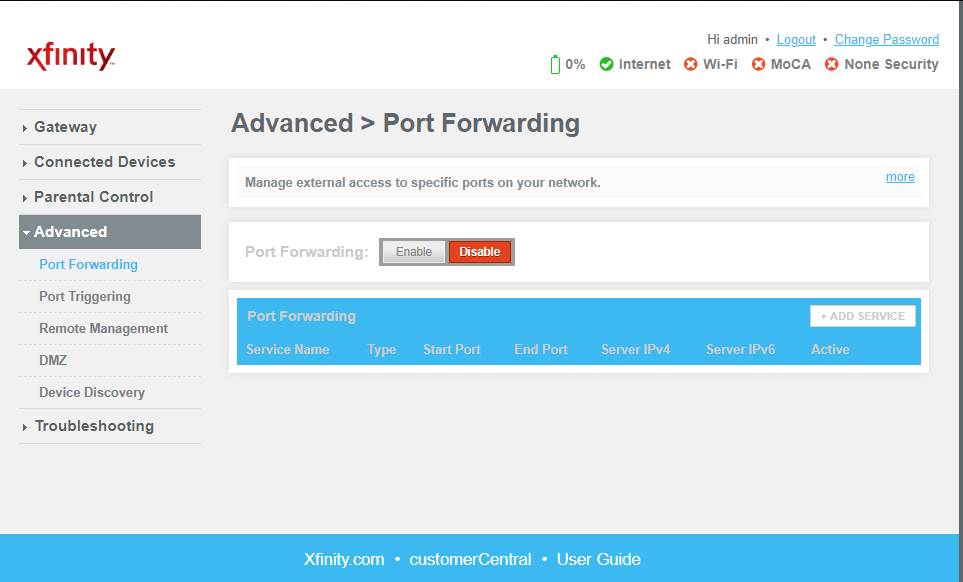
Task: Expand the Parental Control menu arrow
Action: 25,198
